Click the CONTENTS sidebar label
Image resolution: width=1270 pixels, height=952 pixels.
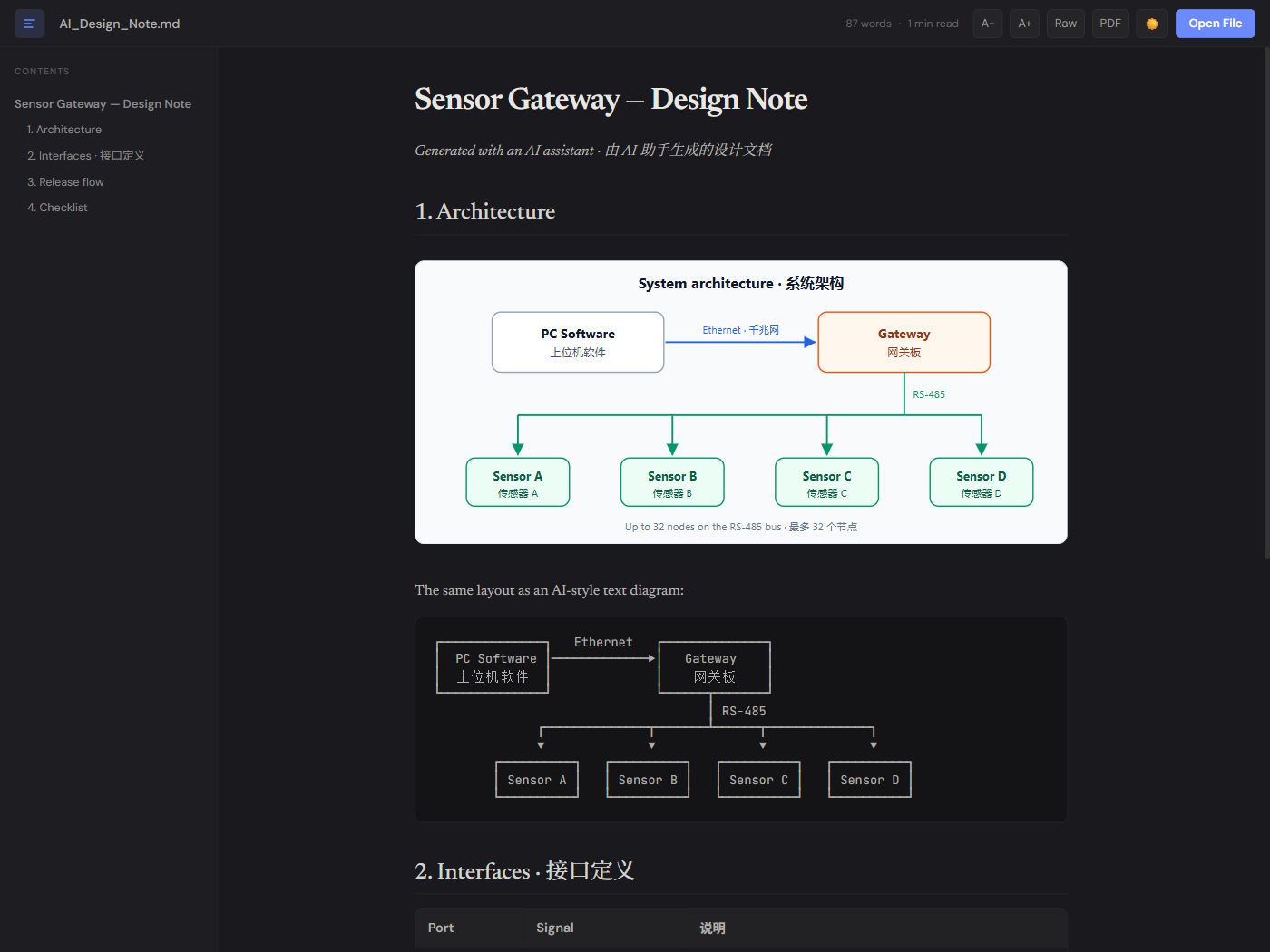42,72
